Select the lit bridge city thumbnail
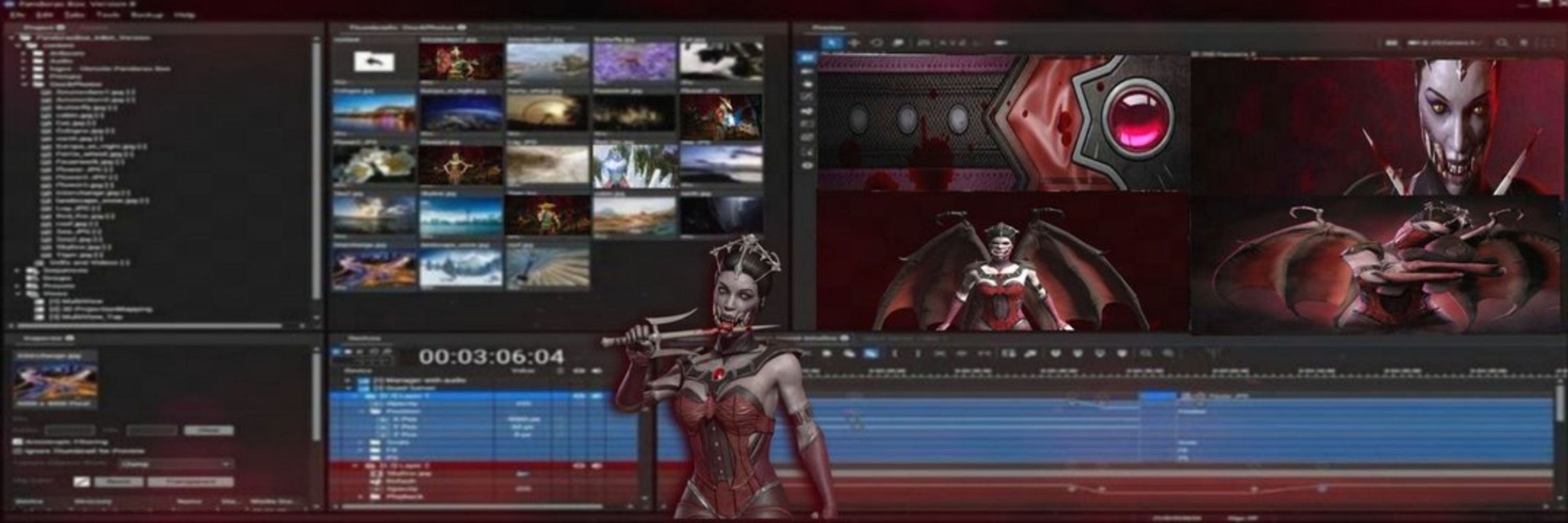 click(374, 112)
